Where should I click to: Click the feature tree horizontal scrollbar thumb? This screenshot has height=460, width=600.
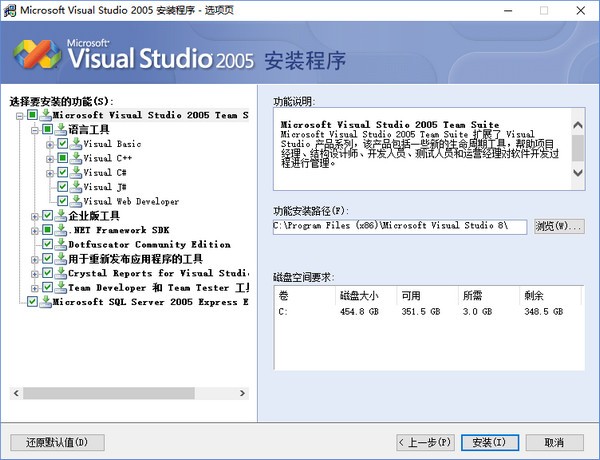point(109,393)
